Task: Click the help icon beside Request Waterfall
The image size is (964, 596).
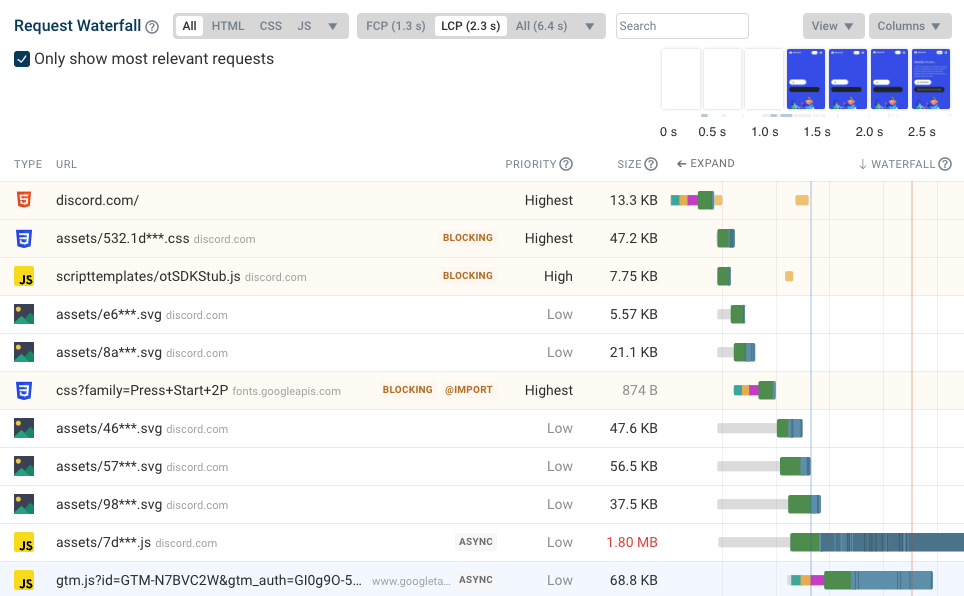Action: [152, 27]
